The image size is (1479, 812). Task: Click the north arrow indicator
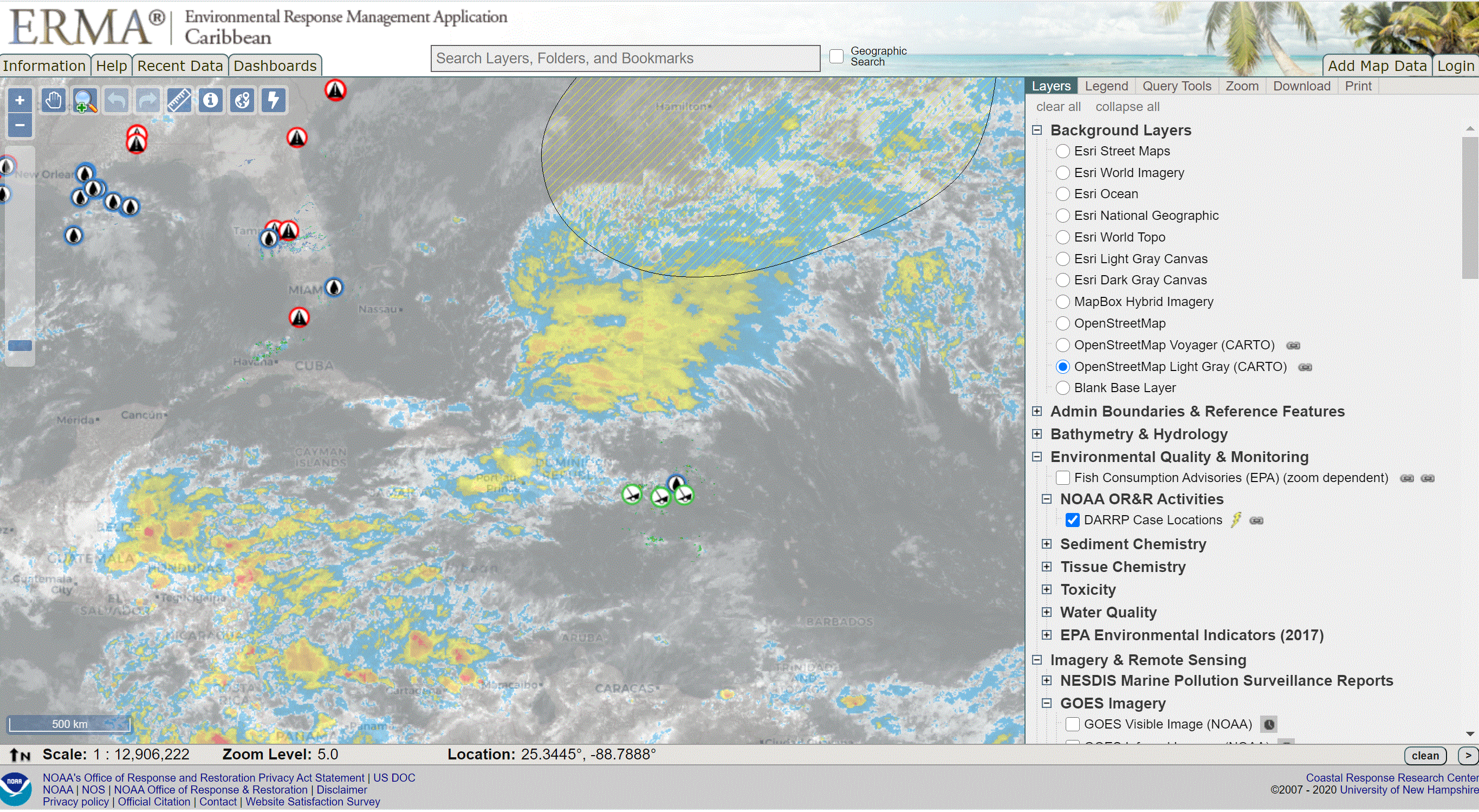20,755
